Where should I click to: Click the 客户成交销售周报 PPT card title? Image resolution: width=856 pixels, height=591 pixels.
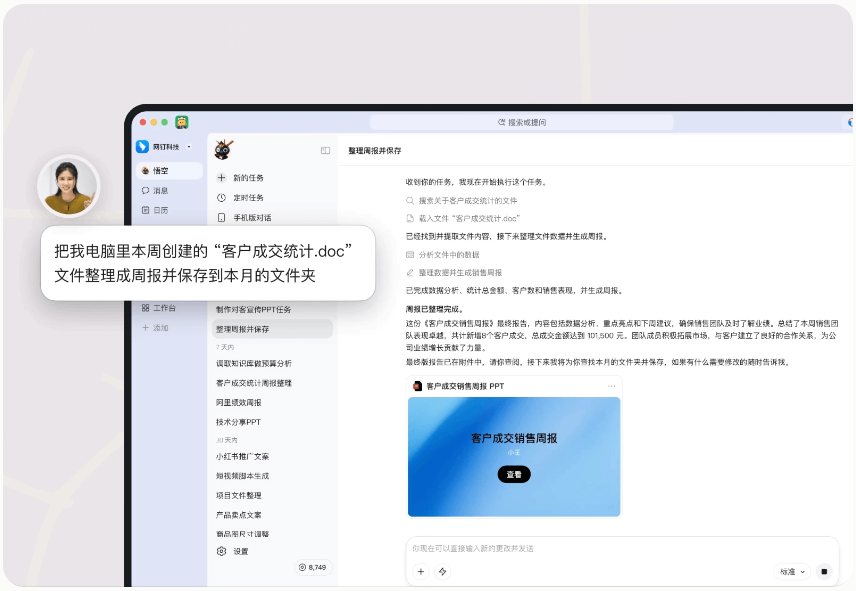pos(465,386)
